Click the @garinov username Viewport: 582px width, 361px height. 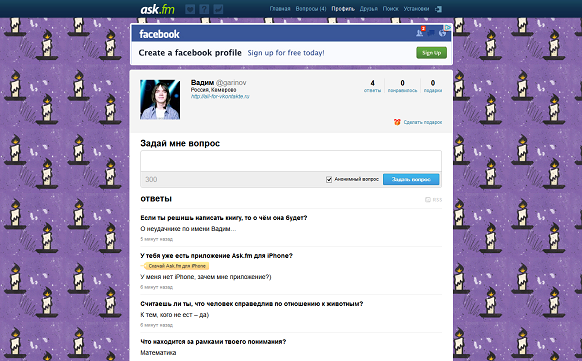pos(231,82)
